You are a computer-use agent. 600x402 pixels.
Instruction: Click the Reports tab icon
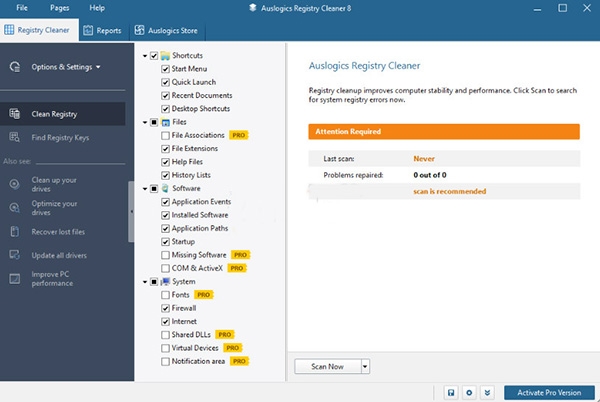point(88,30)
